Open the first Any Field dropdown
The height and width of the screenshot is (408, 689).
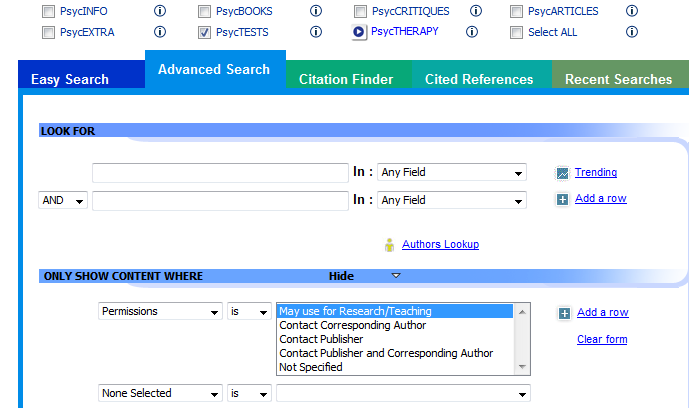click(452, 173)
